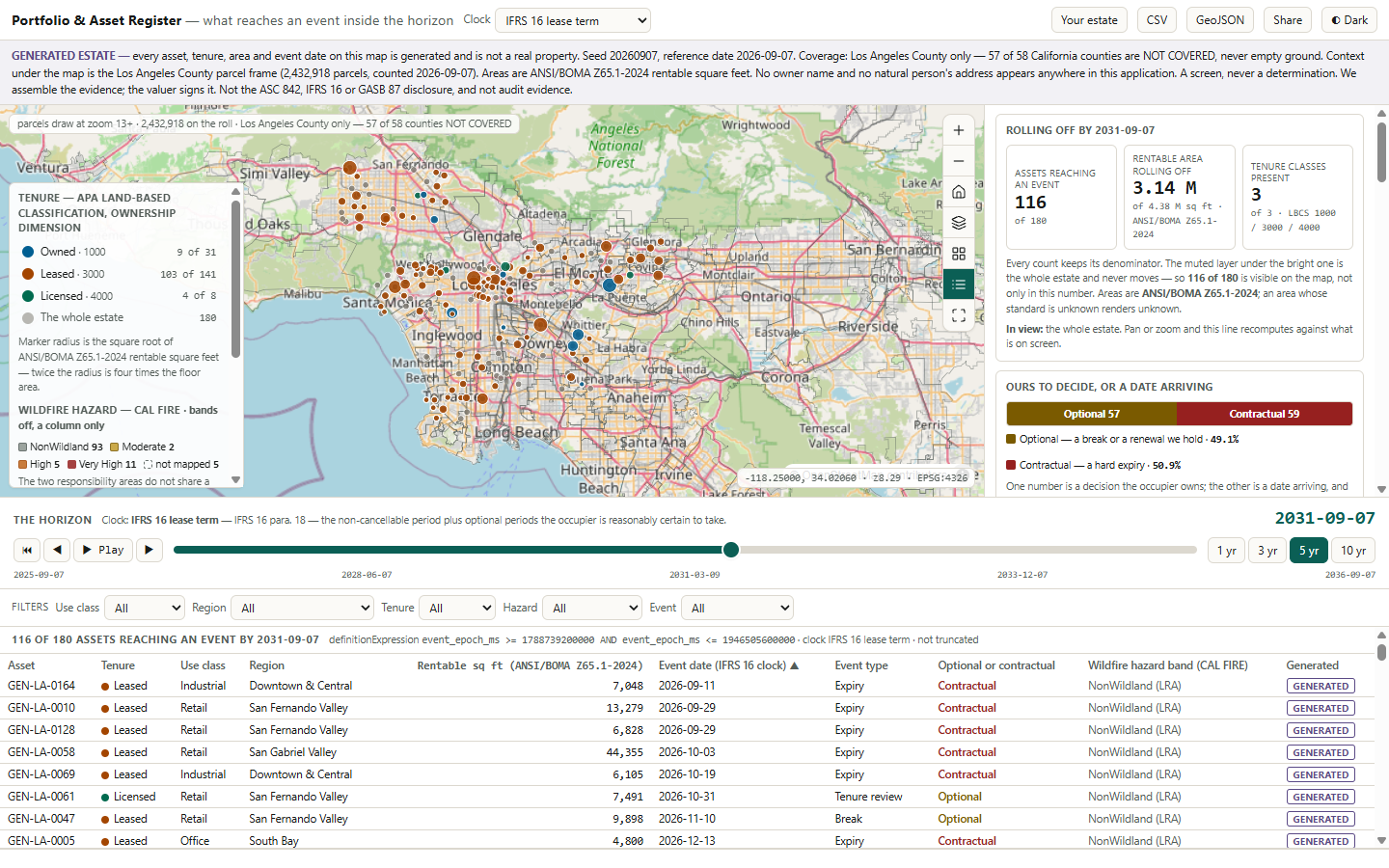Click the NonWildland 93 hazard legend swatch

[22, 447]
